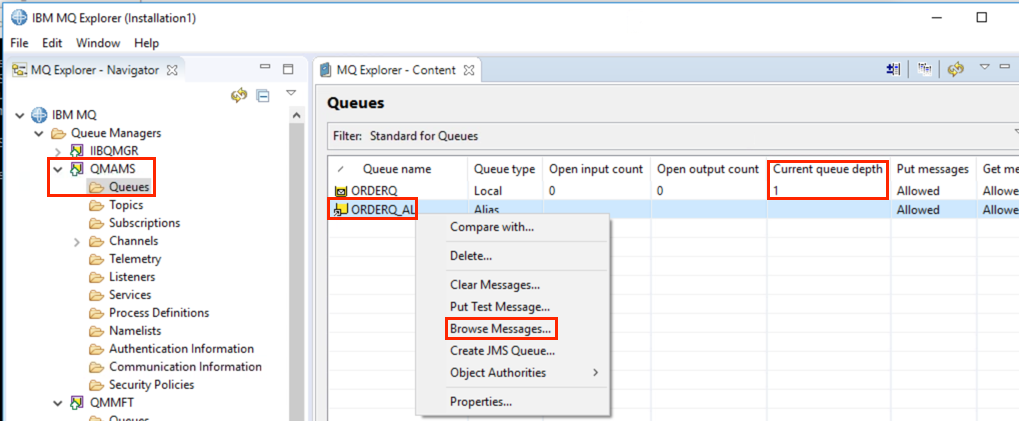Click the Topics folder icon
Image resolution: width=1019 pixels, height=421 pixels.
tap(97, 205)
